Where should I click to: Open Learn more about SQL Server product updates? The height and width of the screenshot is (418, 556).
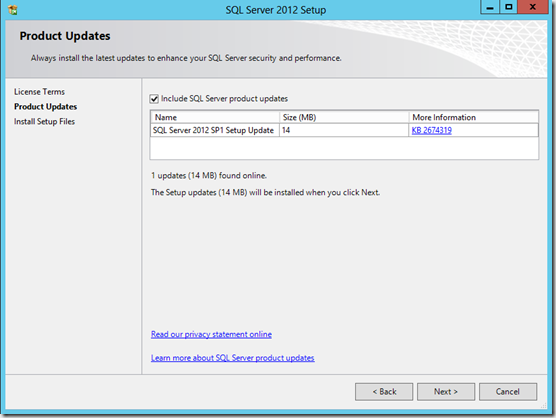pyautogui.click(x=233, y=358)
